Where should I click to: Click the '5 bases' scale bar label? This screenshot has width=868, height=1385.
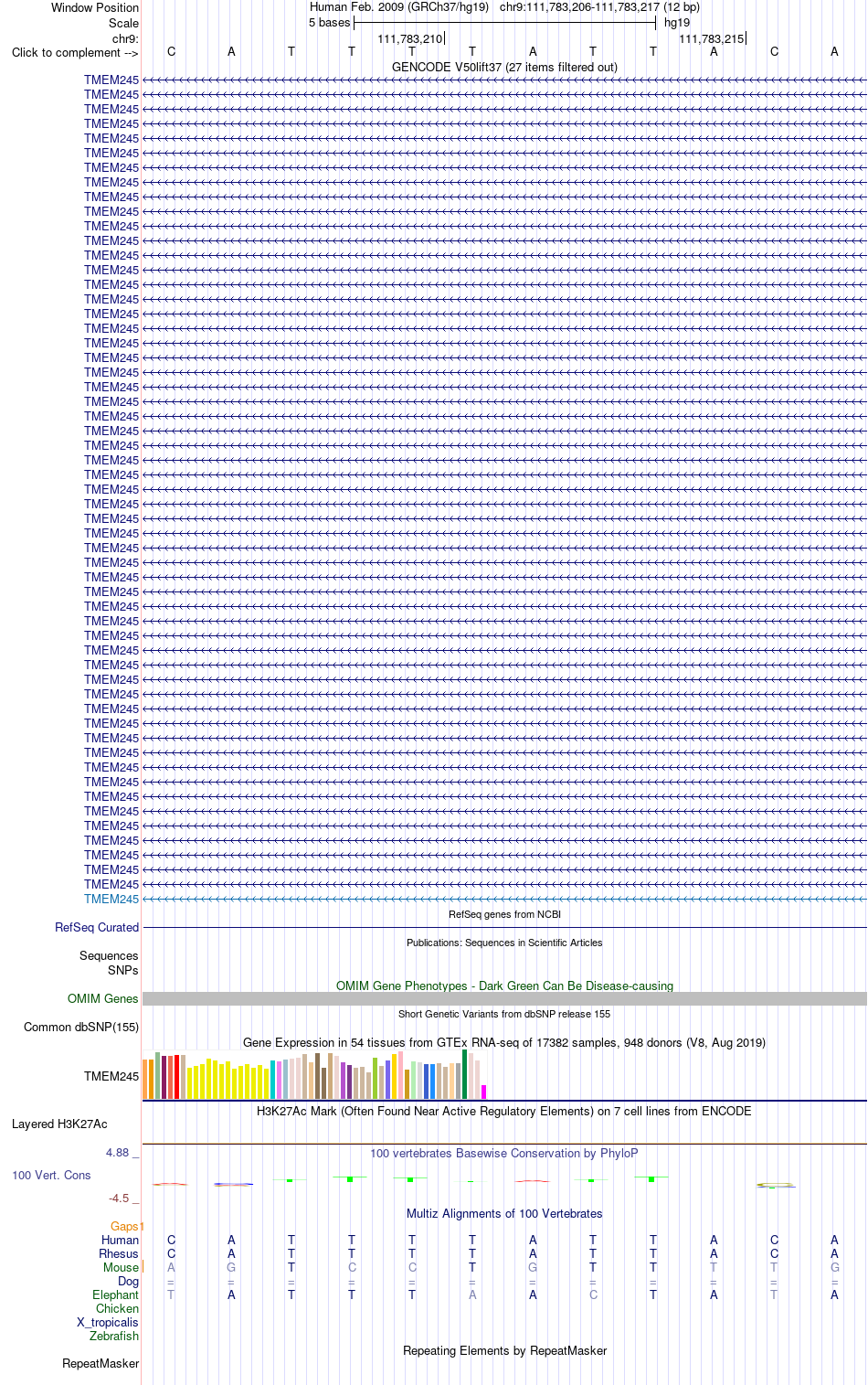pyautogui.click(x=330, y=22)
